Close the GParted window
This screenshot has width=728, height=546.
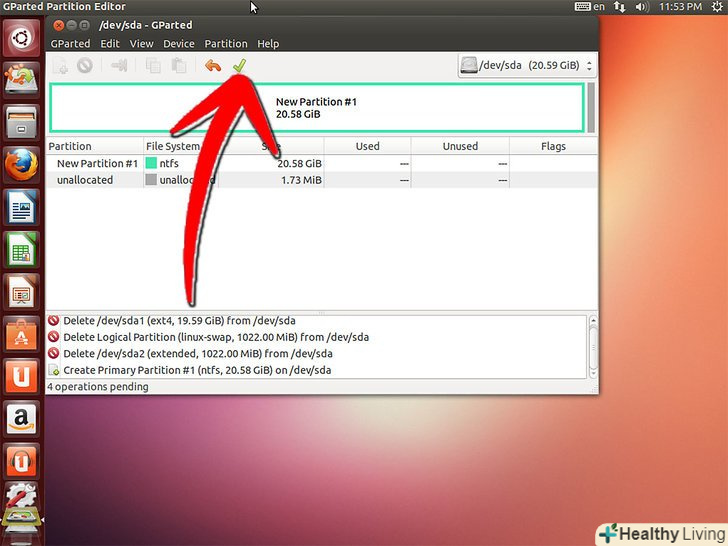(x=58, y=25)
